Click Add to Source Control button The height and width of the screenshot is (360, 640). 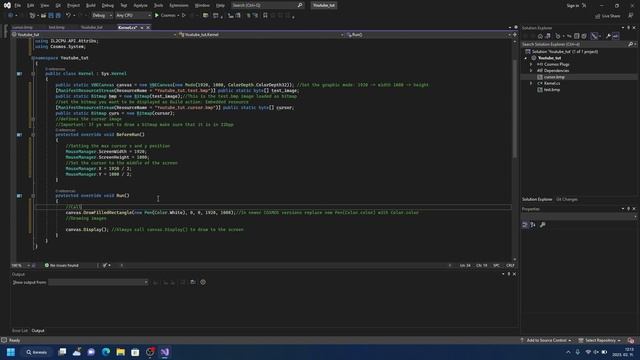click(x=547, y=340)
